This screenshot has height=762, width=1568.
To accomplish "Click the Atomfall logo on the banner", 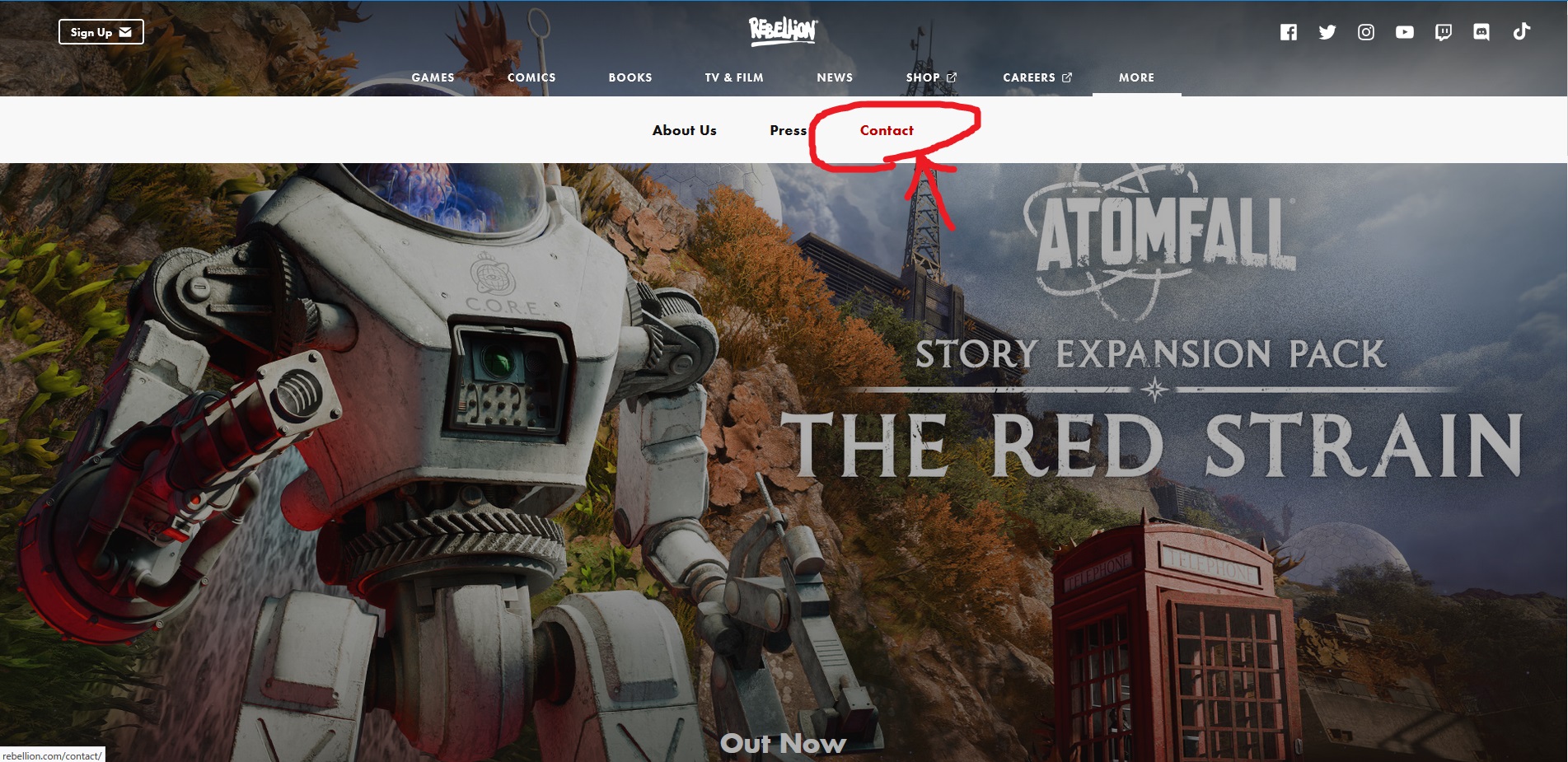I will click(1161, 239).
